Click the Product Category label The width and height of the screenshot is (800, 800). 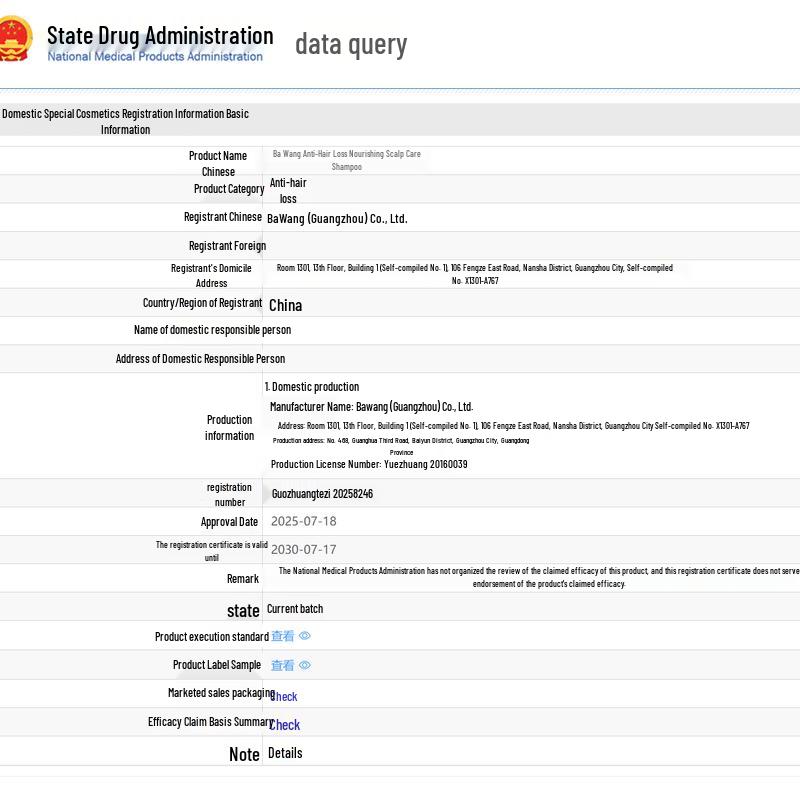tap(229, 189)
